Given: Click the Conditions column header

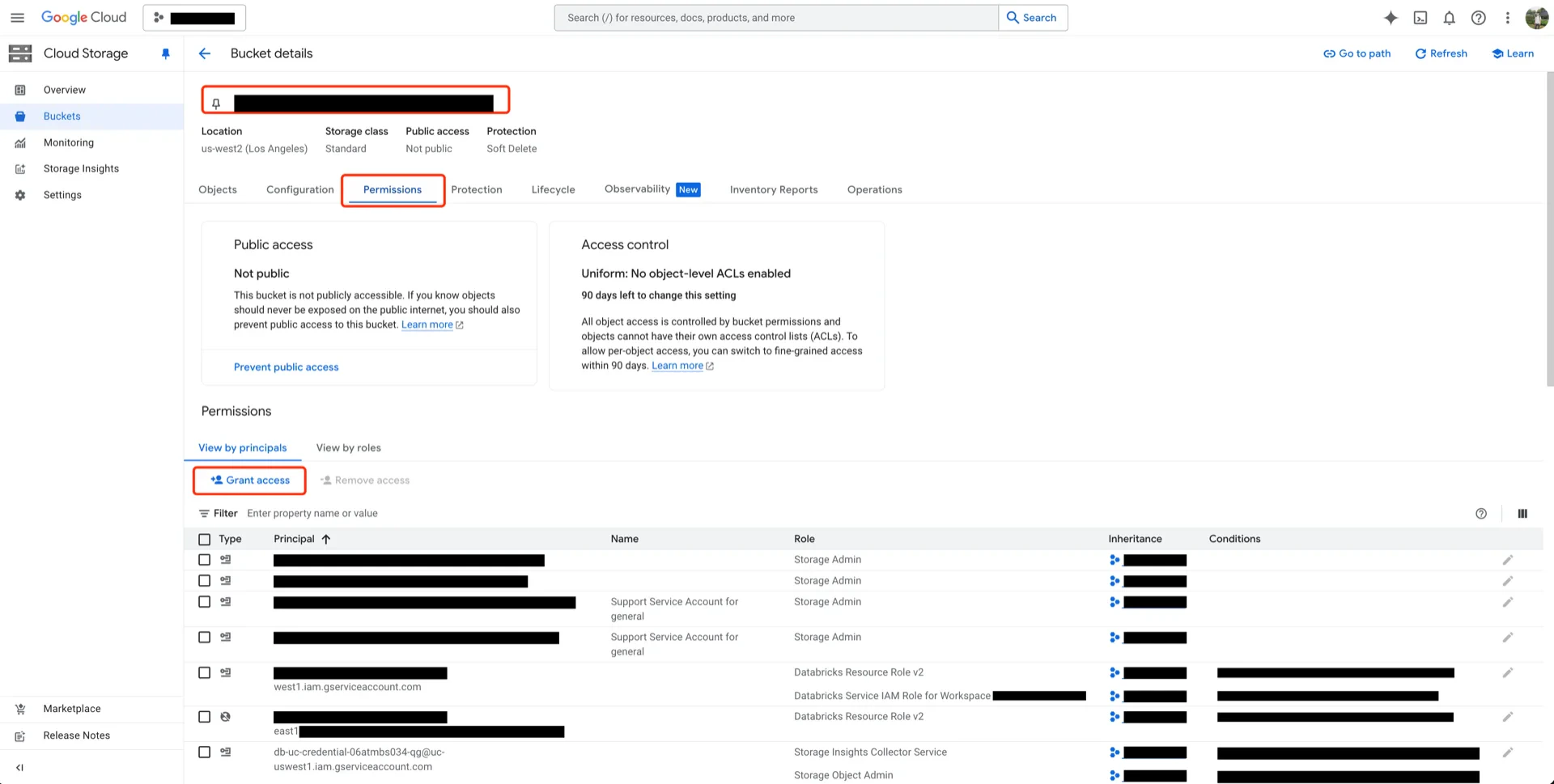Looking at the screenshot, I should pyautogui.click(x=1235, y=539).
